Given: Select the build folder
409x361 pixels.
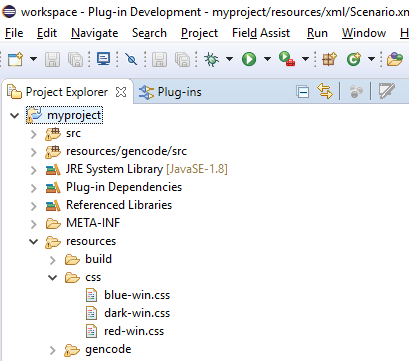Looking at the screenshot, I should (98, 259).
